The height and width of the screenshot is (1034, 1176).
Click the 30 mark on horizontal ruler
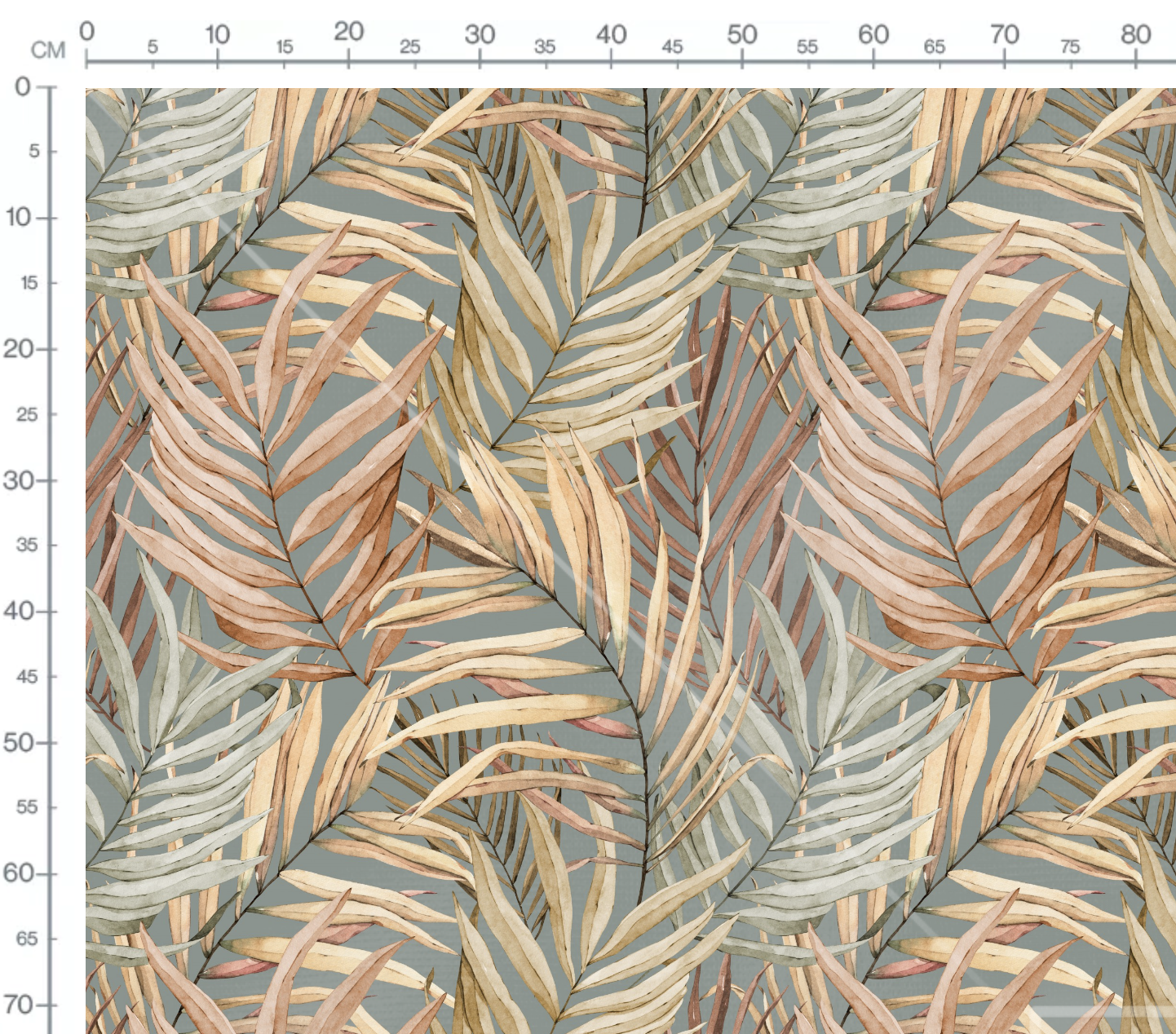point(480,34)
